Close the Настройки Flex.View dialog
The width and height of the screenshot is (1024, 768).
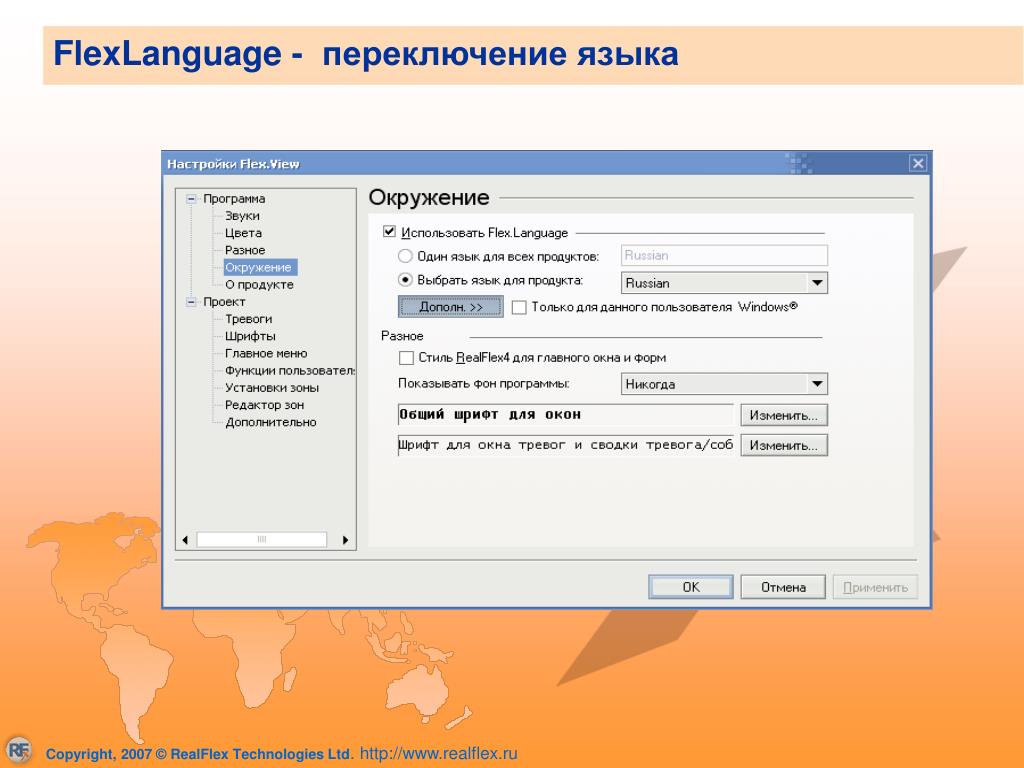(x=918, y=163)
